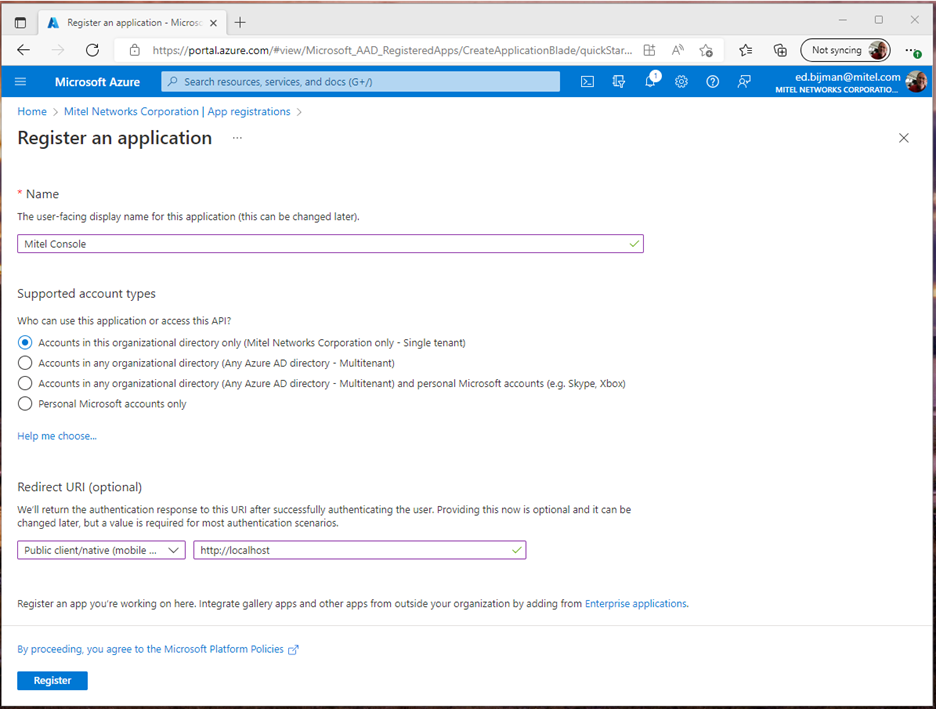Open the portal hamburger menu
The image size is (936, 709).
point(20,82)
